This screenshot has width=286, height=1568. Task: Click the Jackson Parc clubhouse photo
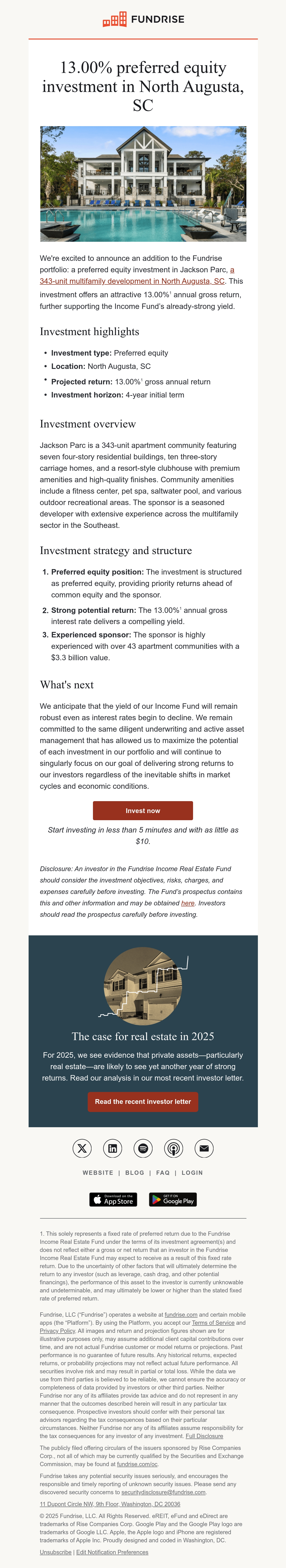[x=143, y=184]
